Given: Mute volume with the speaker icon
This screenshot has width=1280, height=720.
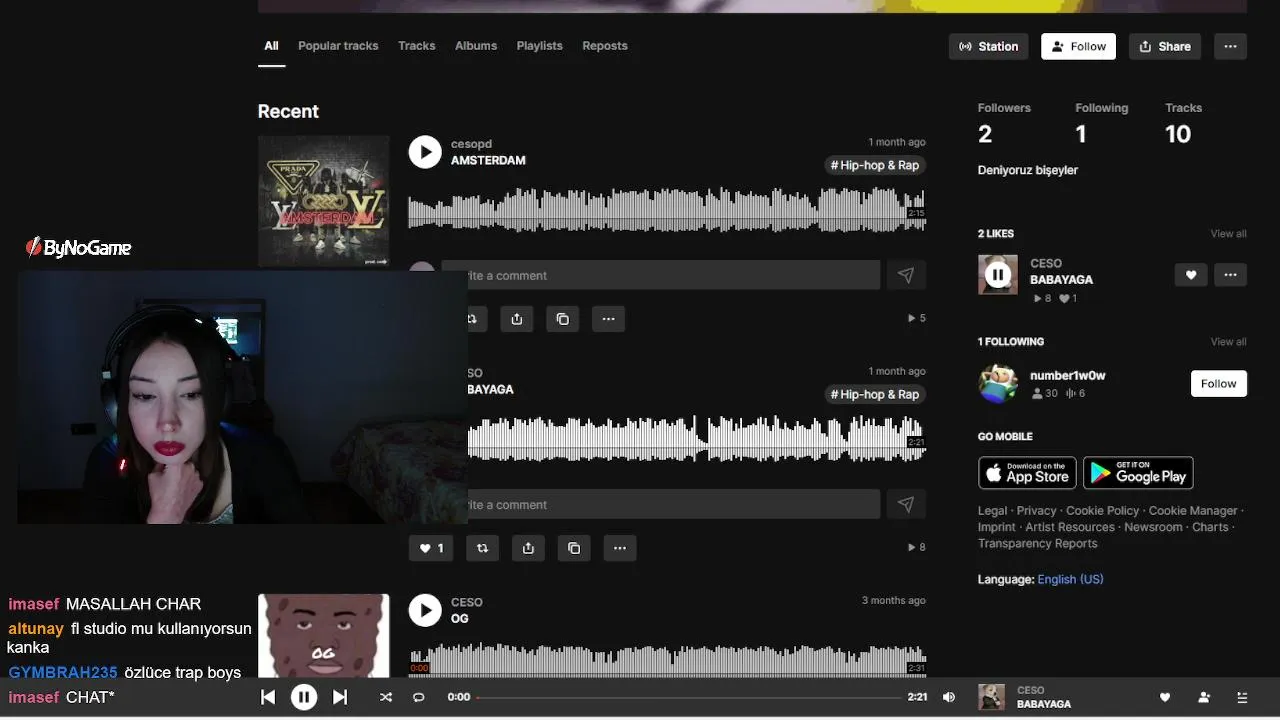Looking at the screenshot, I should (949, 697).
